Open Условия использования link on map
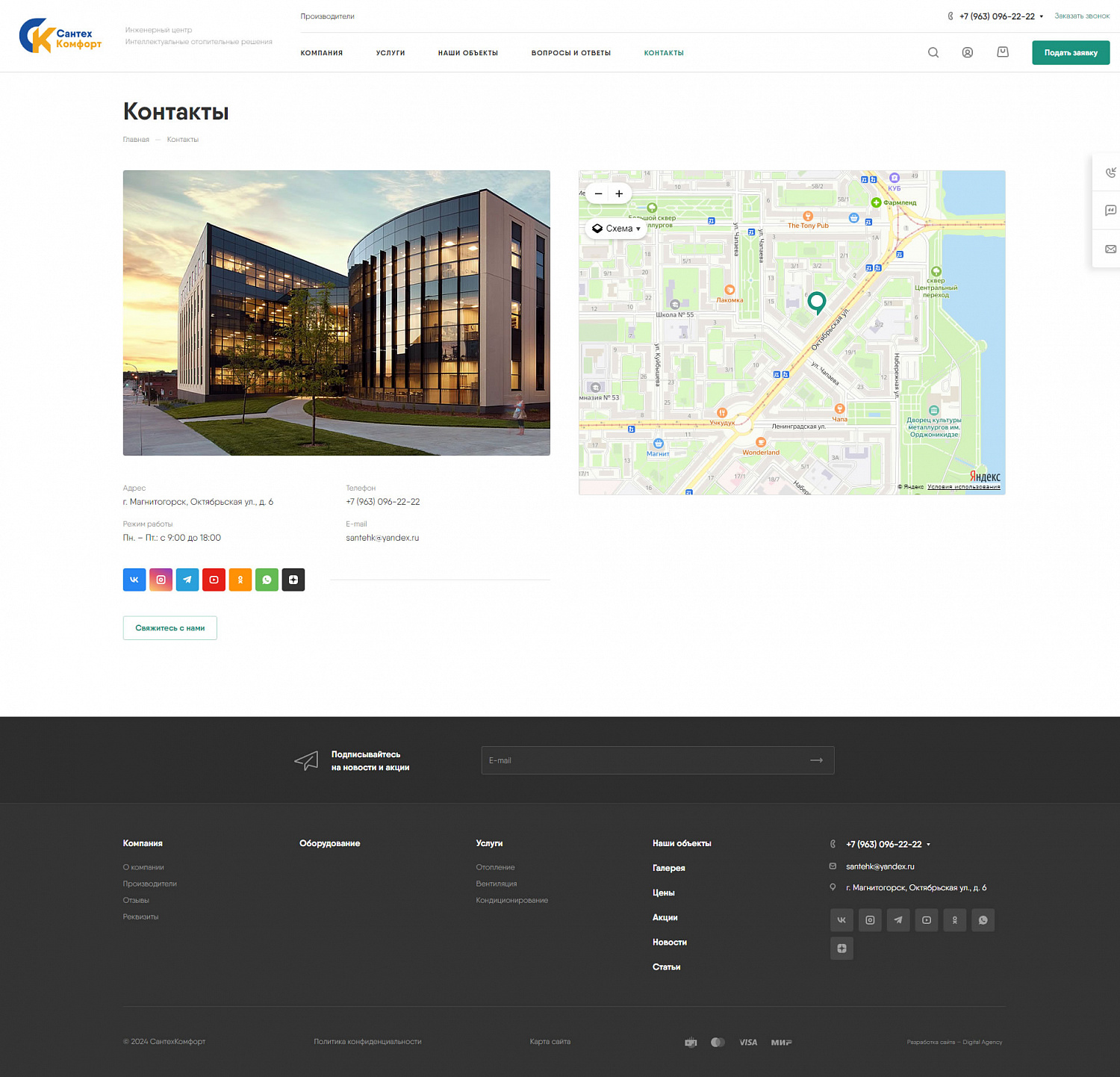The height and width of the screenshot is (1077, 1120). pos(964,487)
